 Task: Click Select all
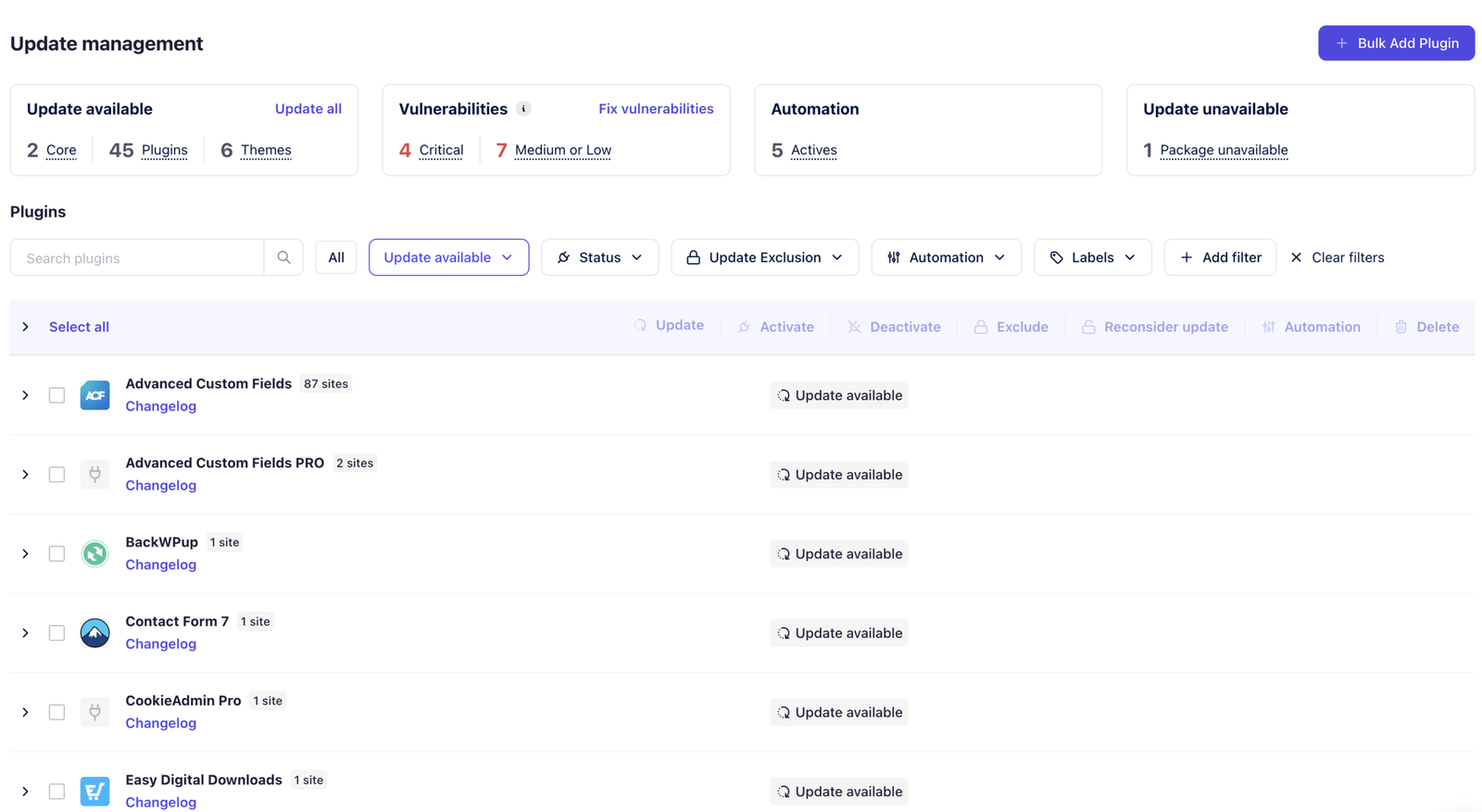(x=79, y=327)
